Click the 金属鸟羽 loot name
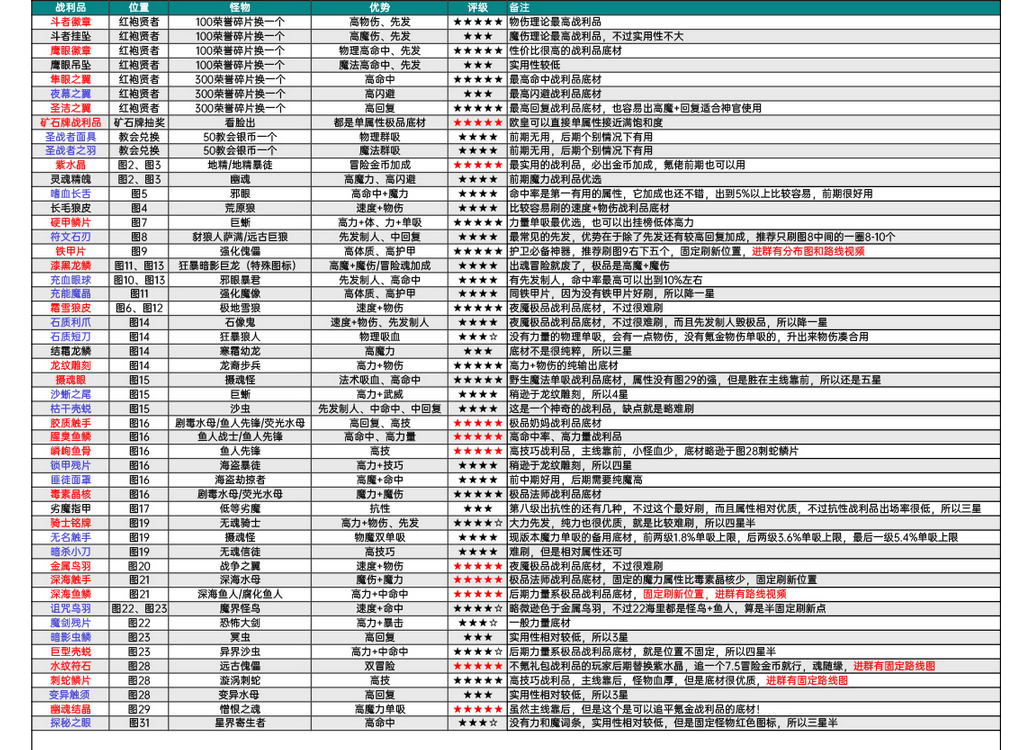The image size is (1019, 750). (70, 565)
